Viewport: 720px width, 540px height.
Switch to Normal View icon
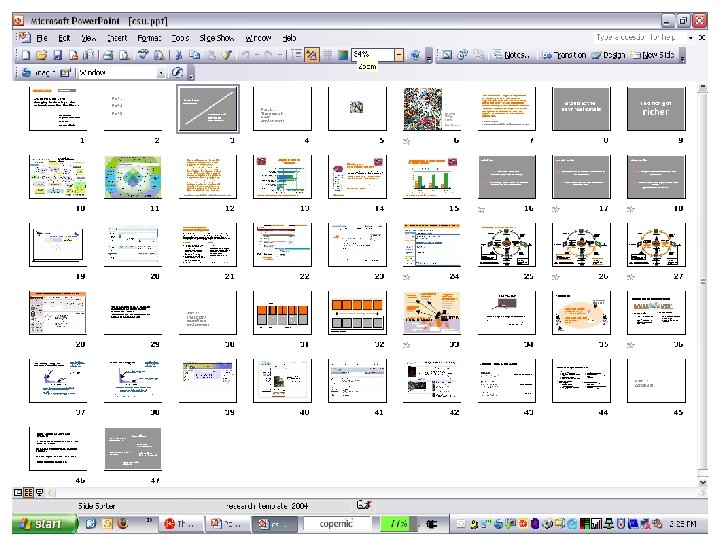pyautogui.click(x=18, y=493)
